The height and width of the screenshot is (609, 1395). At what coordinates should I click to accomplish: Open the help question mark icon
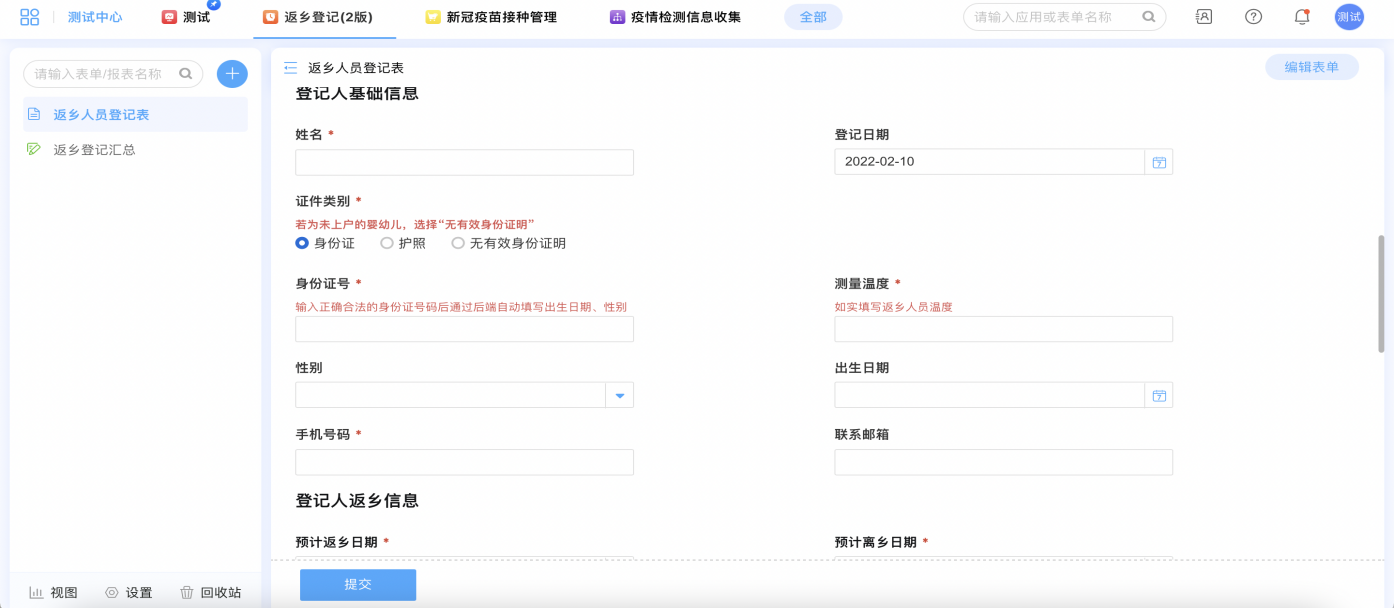click(x=1253, y=17)
